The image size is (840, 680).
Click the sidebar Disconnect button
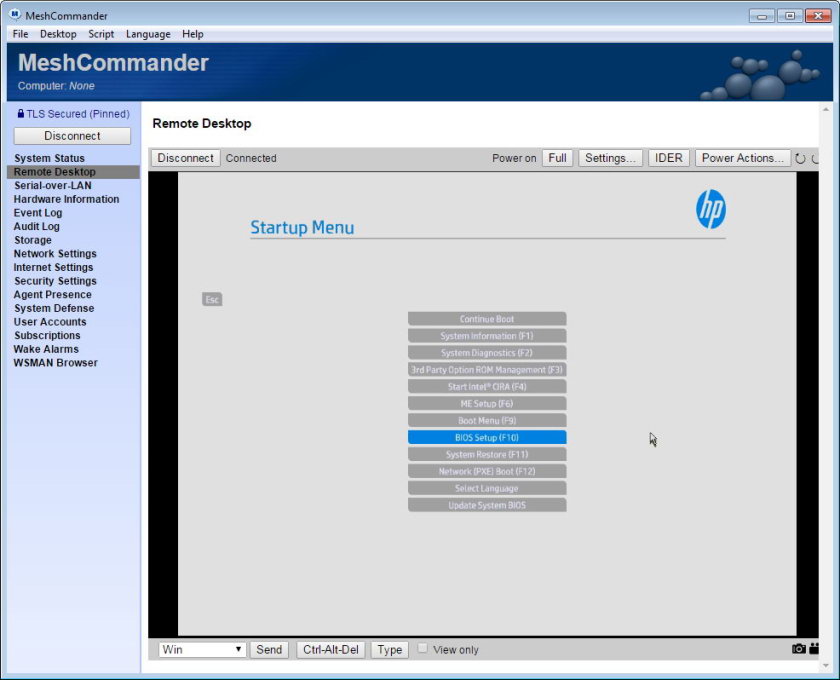[72, 136]
